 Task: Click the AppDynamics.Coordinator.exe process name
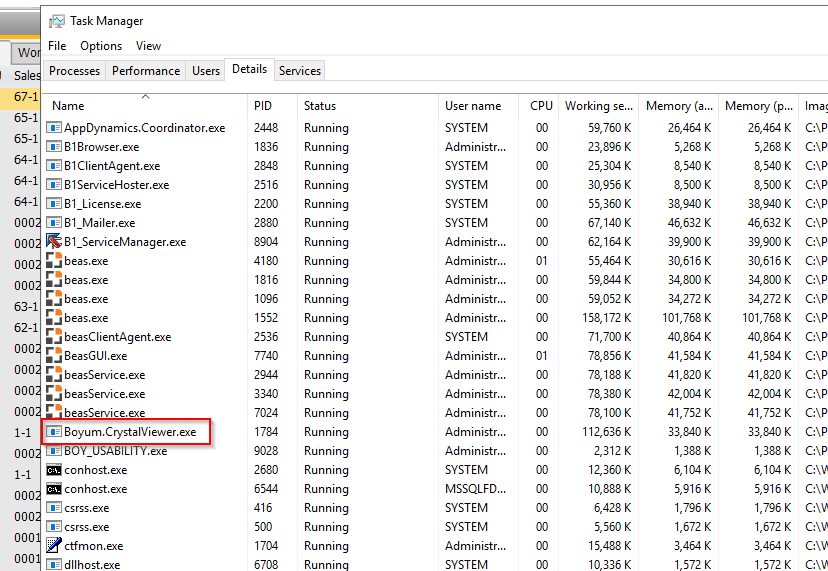click(145, 127)
